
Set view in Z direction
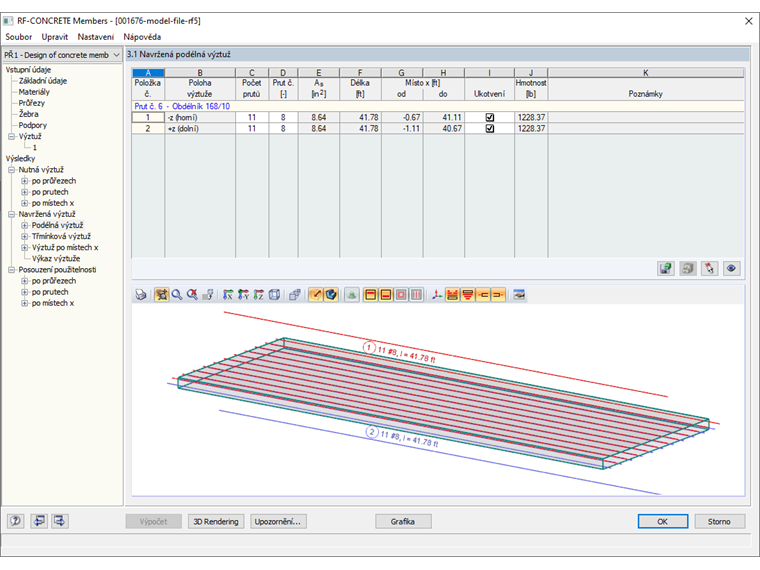point(259,295)
